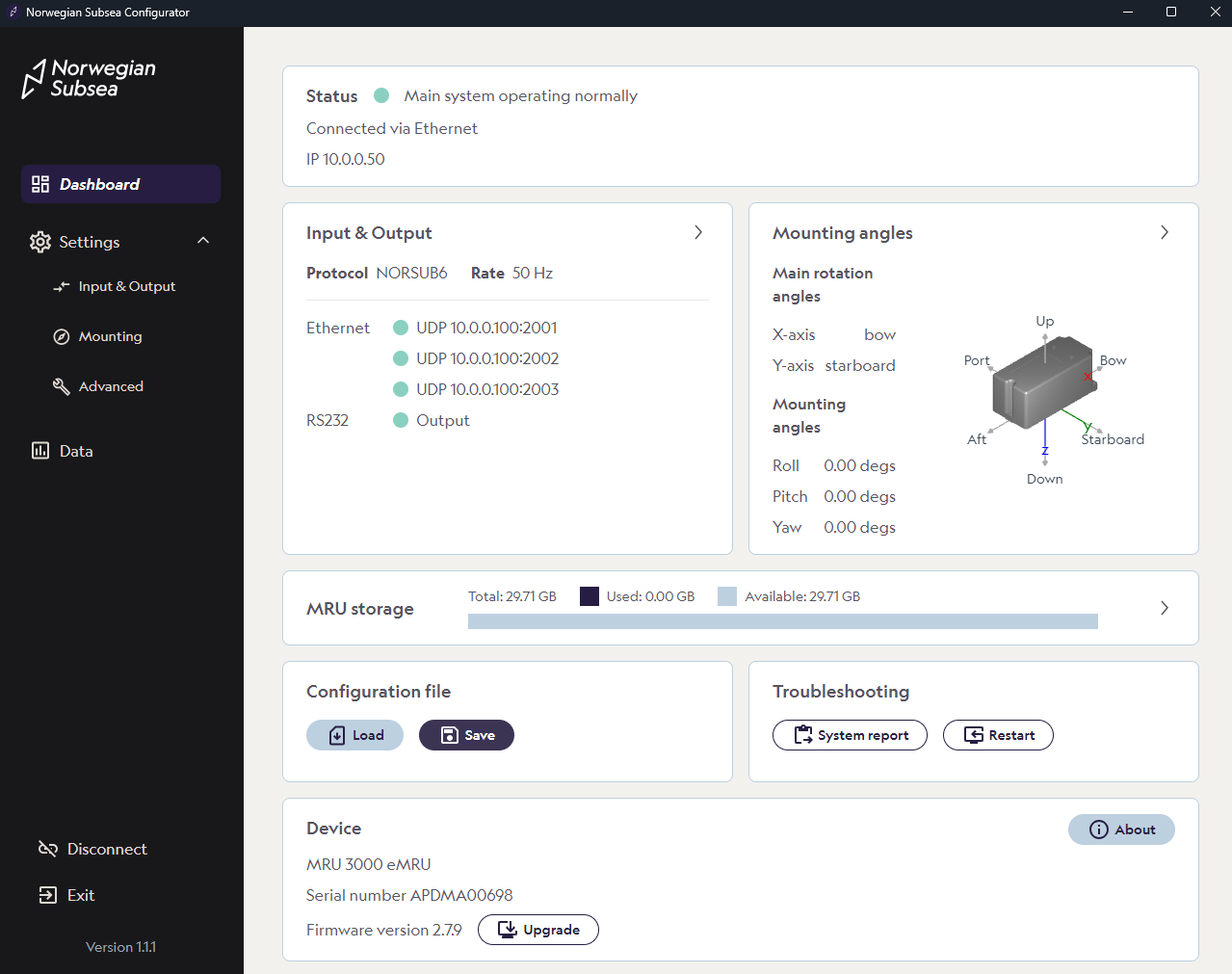This screenshot has width=1232, height=974.
Task: Click the Advanced wrench icon in sidebar
Action: point(62,386)
